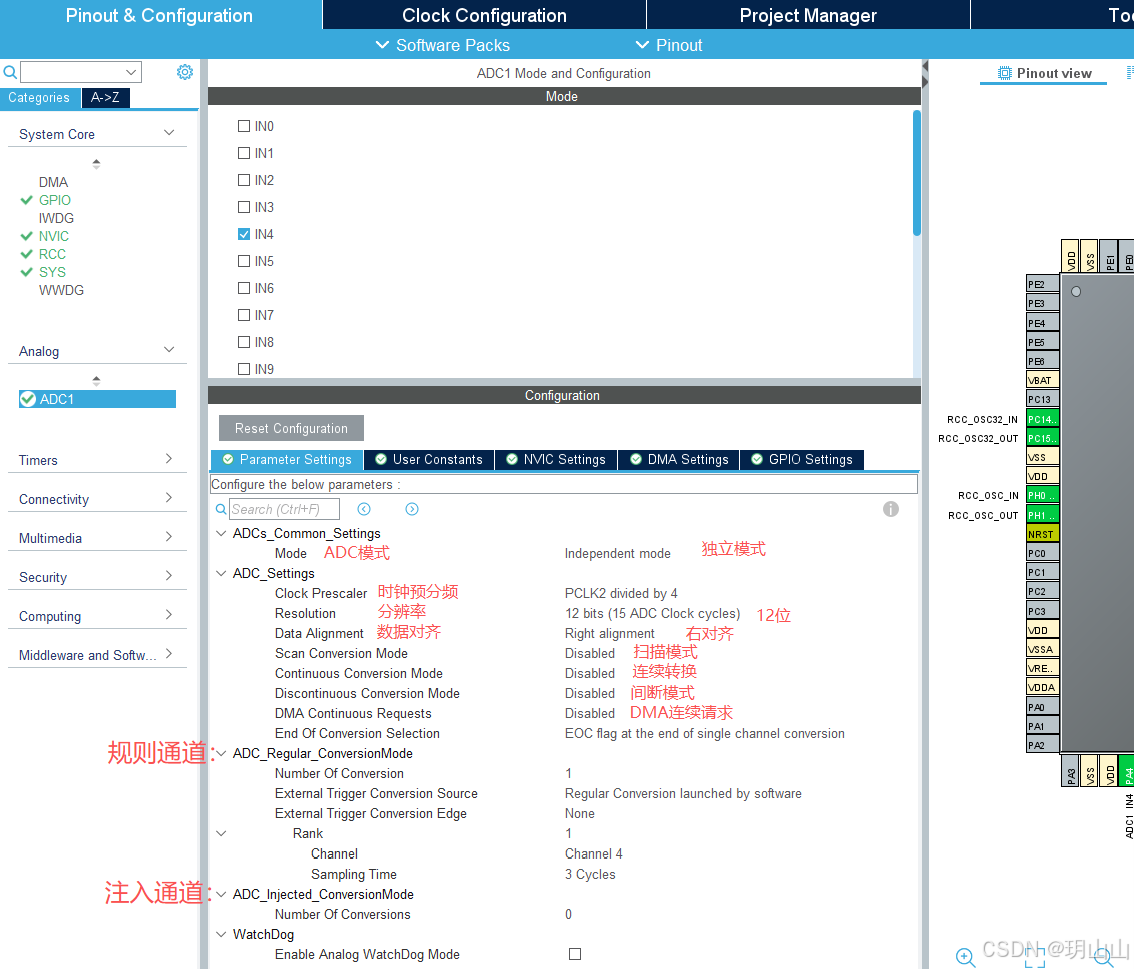The height and width of the screenshot is (969, 1134).
Task: Zoom in on the pinout view
Action: click(x=964, y=957)
